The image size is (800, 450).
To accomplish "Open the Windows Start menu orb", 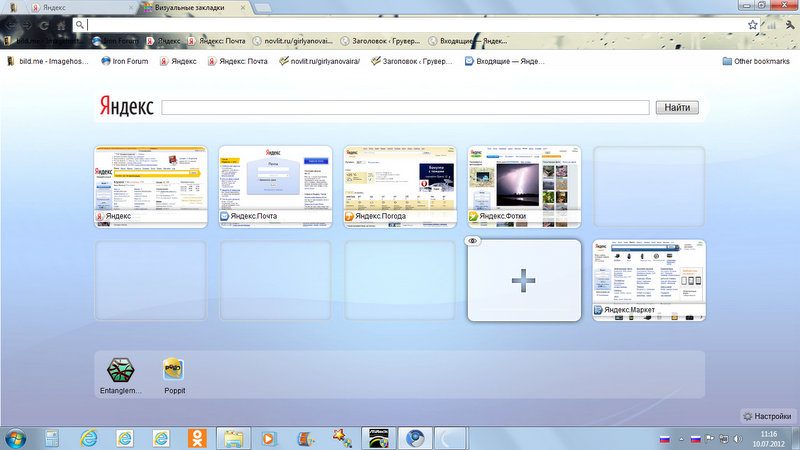I will pyautogui.click(x=15, y=438).
